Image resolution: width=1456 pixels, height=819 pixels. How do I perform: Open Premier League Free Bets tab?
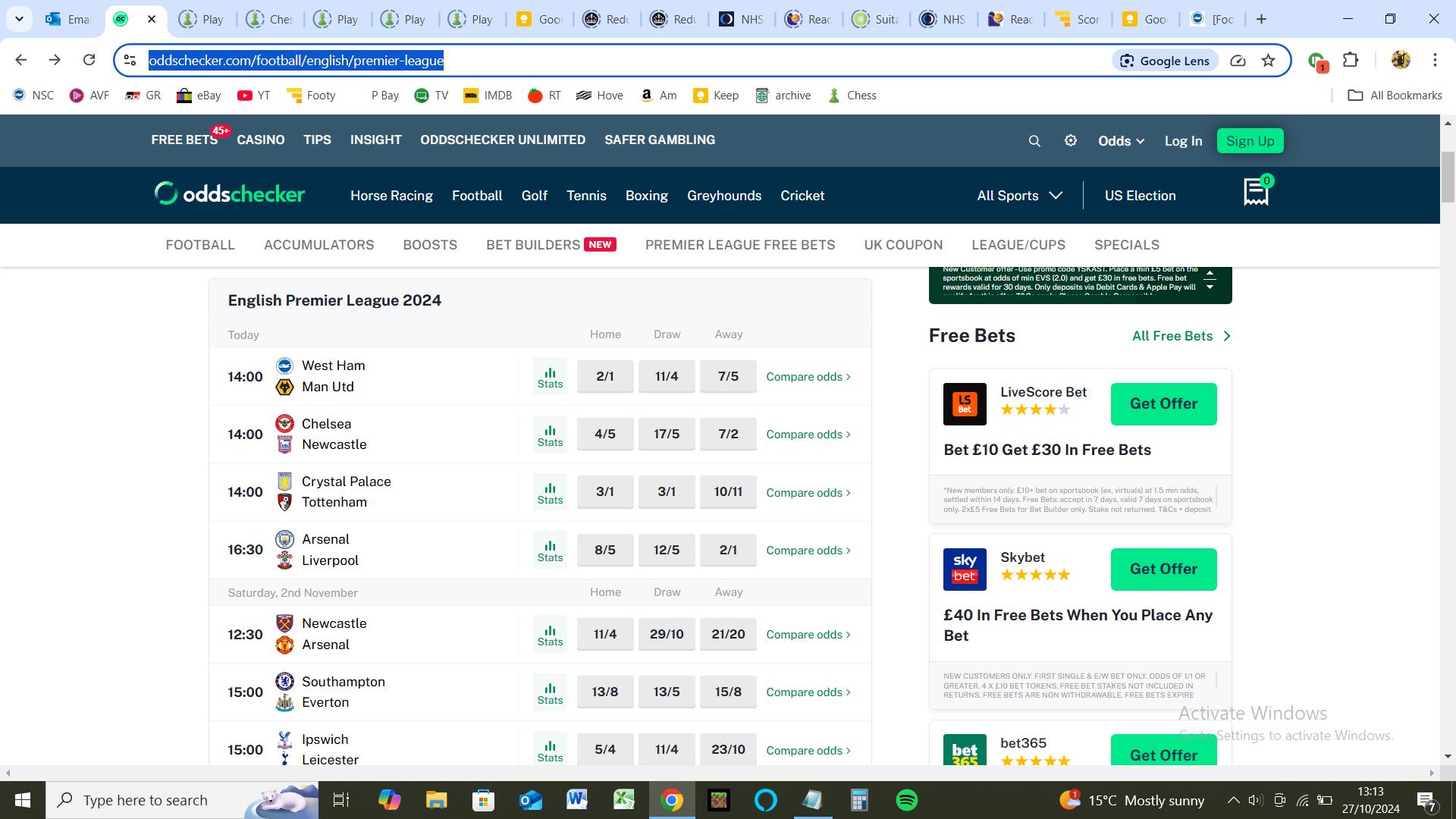click(740, 245)
